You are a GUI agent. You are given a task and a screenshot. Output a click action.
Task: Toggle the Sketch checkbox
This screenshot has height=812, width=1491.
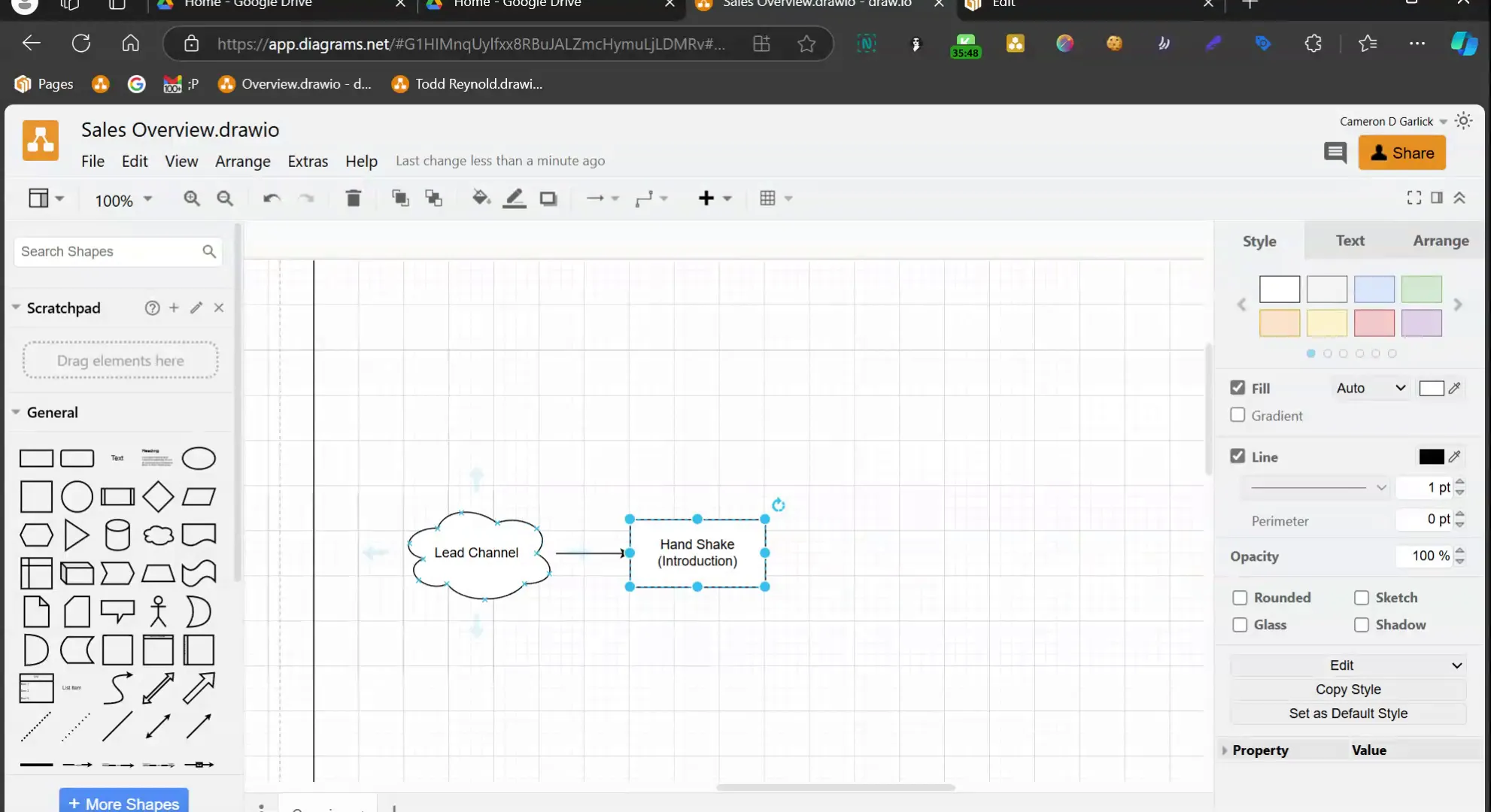click(1361, 597)
